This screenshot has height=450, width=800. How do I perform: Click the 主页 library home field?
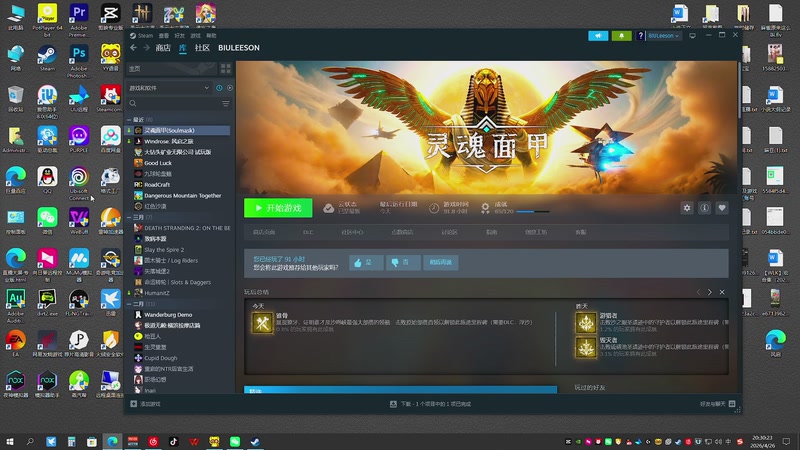tap(171, 68)
